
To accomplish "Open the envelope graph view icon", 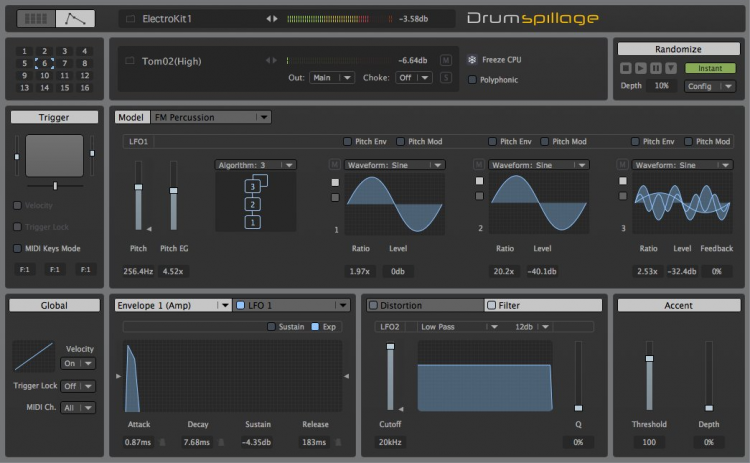I will 75,18.
